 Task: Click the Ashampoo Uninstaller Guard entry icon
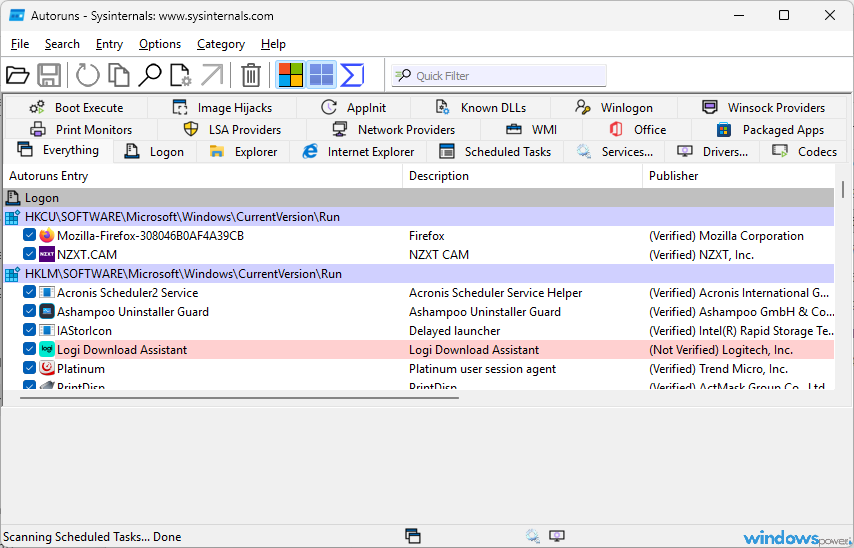(47, 312)
